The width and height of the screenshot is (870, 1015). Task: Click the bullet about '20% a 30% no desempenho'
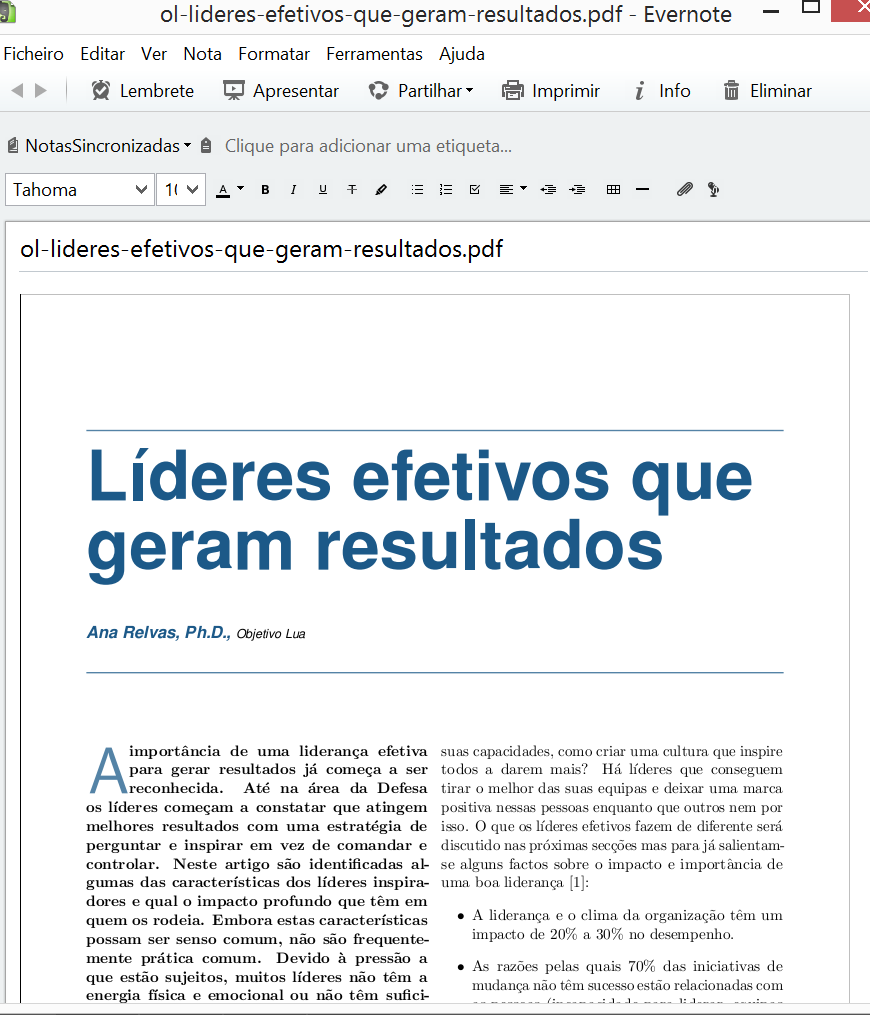(x=620, y=924)
